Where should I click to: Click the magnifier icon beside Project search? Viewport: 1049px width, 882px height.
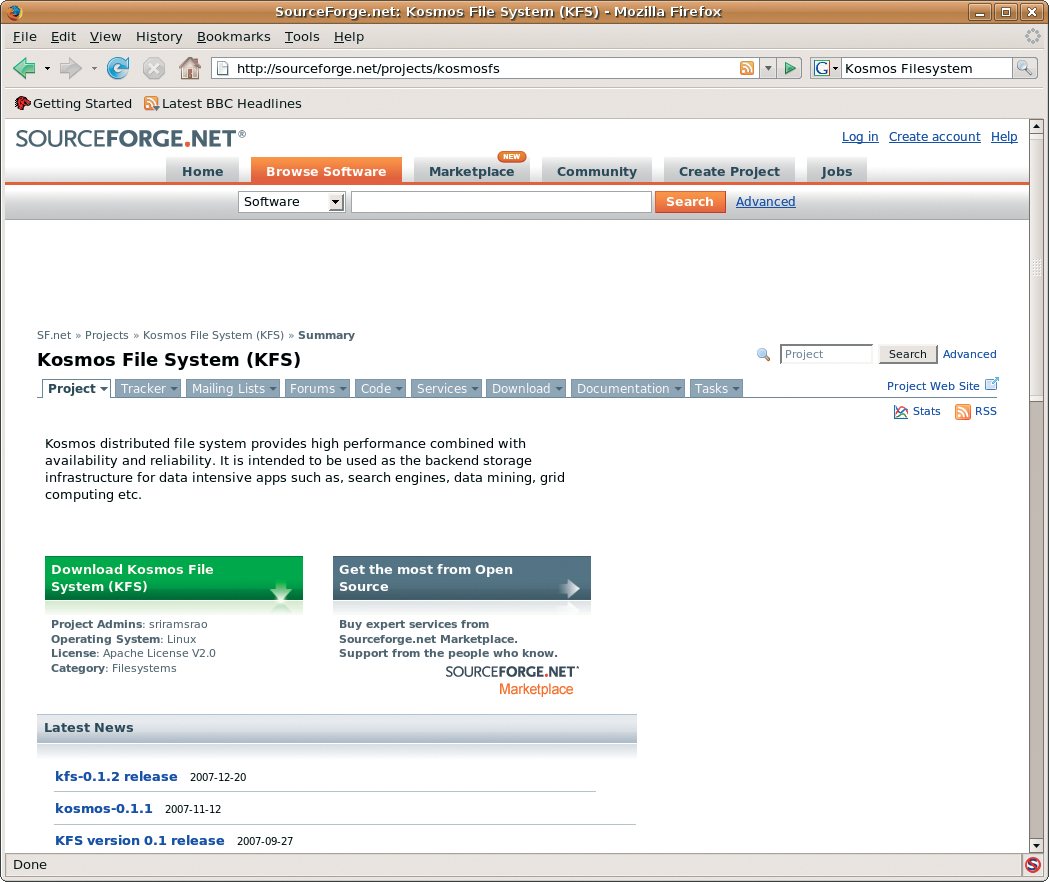pyautogui.click(x=763, y=355)
